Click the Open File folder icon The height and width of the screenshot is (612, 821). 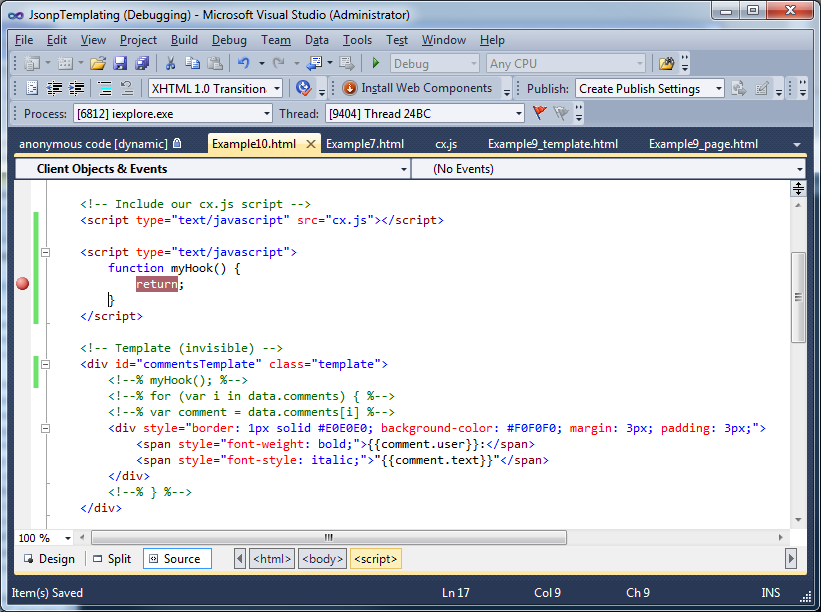(98, 63)
